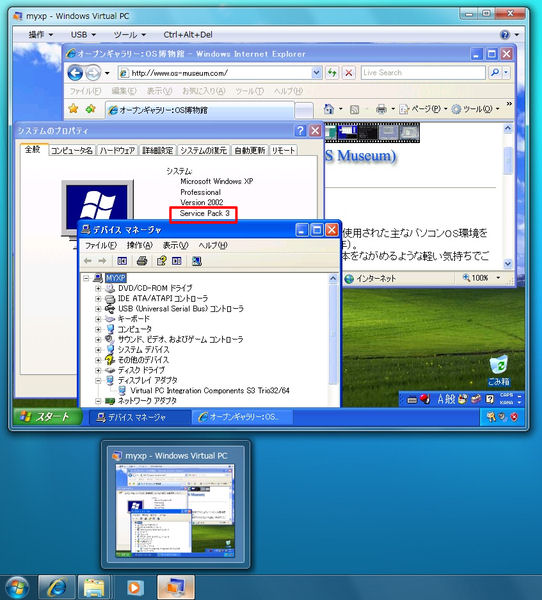542x600 pixels.
Task: Expand DVD/CD-ROM drives node
Action: pos(98,288)
